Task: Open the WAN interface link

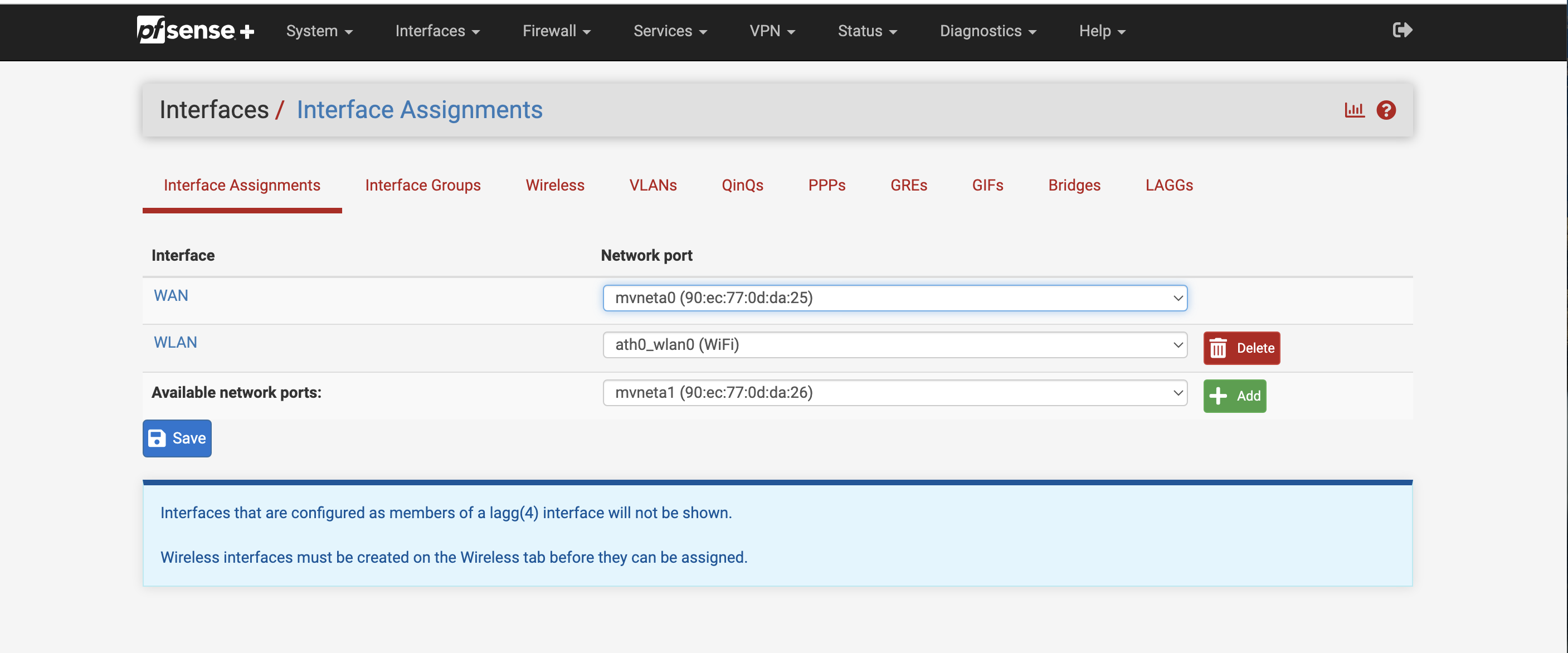Action: tap(171, 296)
